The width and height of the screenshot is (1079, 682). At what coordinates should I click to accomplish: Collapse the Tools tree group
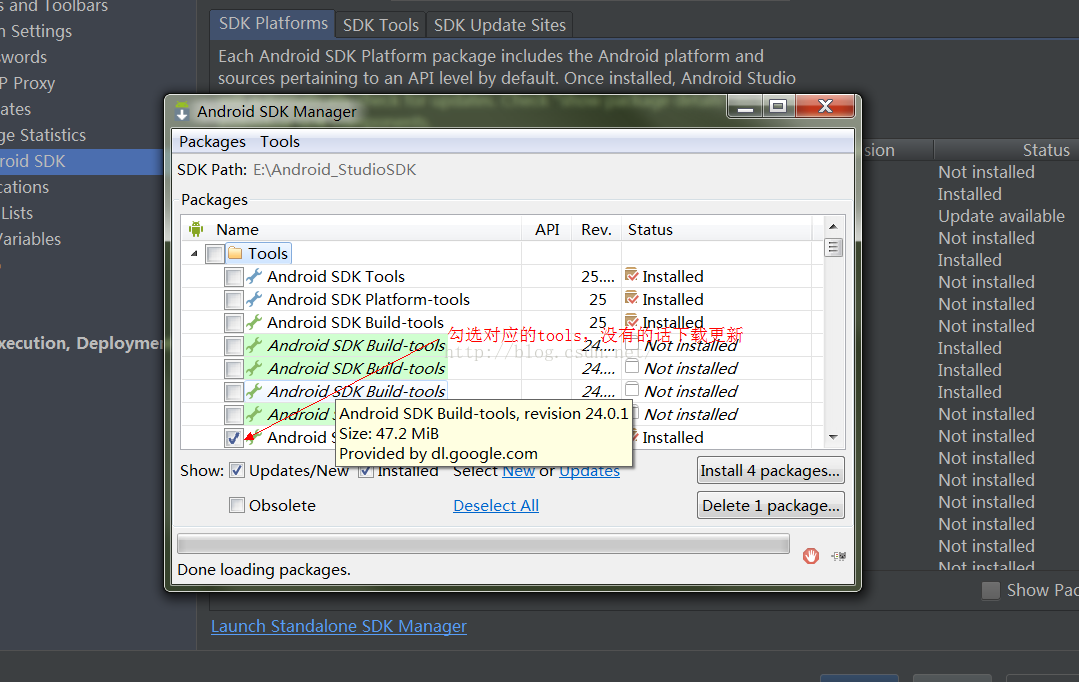194,253
